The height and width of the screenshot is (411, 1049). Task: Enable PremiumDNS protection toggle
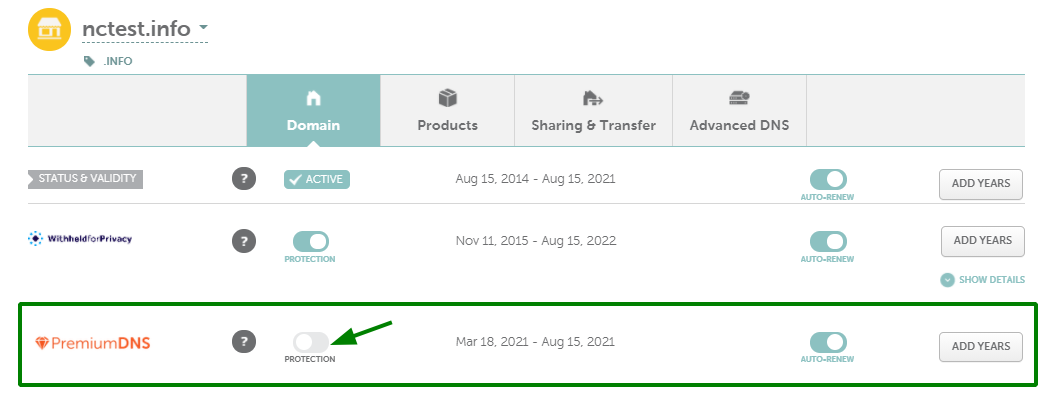310,342
